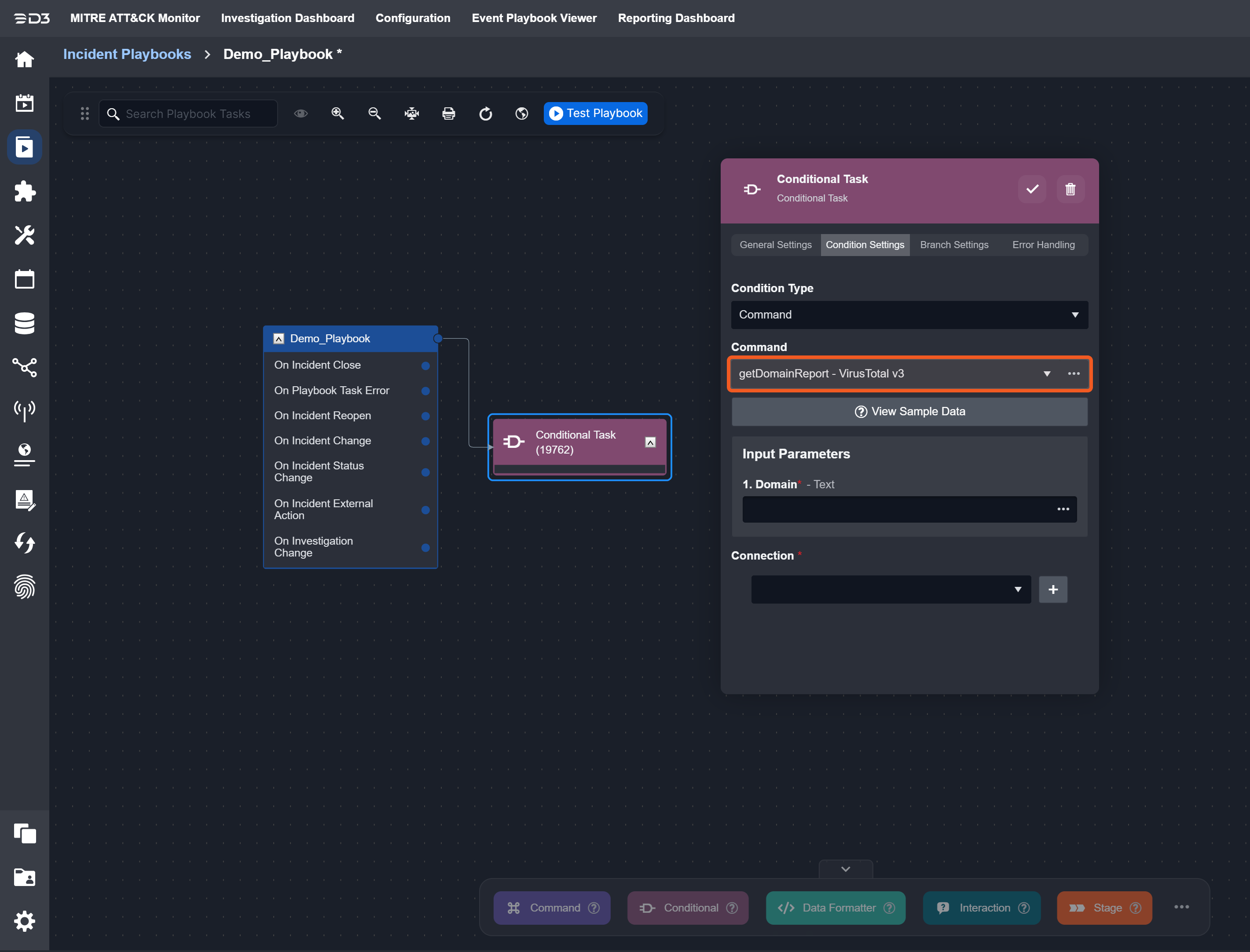Image resolution: width=1250 pixels, height=952 pixels.
Task: Open the fingerprint icon in sidebar
Action: pos(24,586)
